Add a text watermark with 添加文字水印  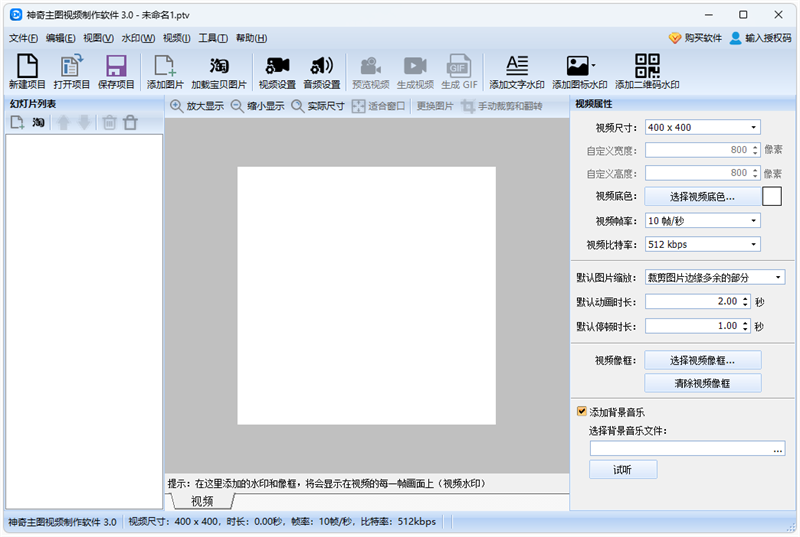click(516, 72)
